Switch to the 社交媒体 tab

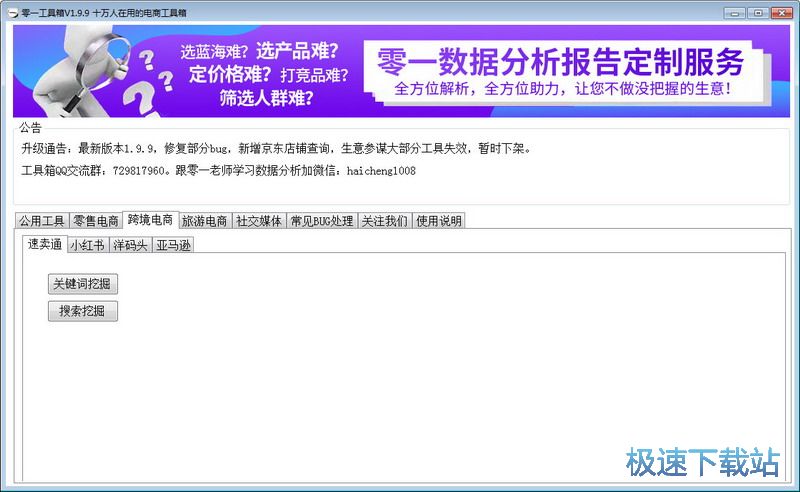coord(259,221)
